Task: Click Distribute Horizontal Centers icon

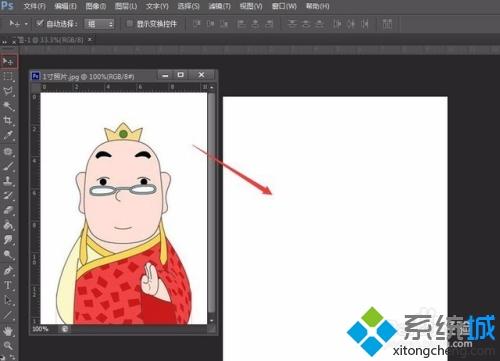Action: tap(351, 24)
